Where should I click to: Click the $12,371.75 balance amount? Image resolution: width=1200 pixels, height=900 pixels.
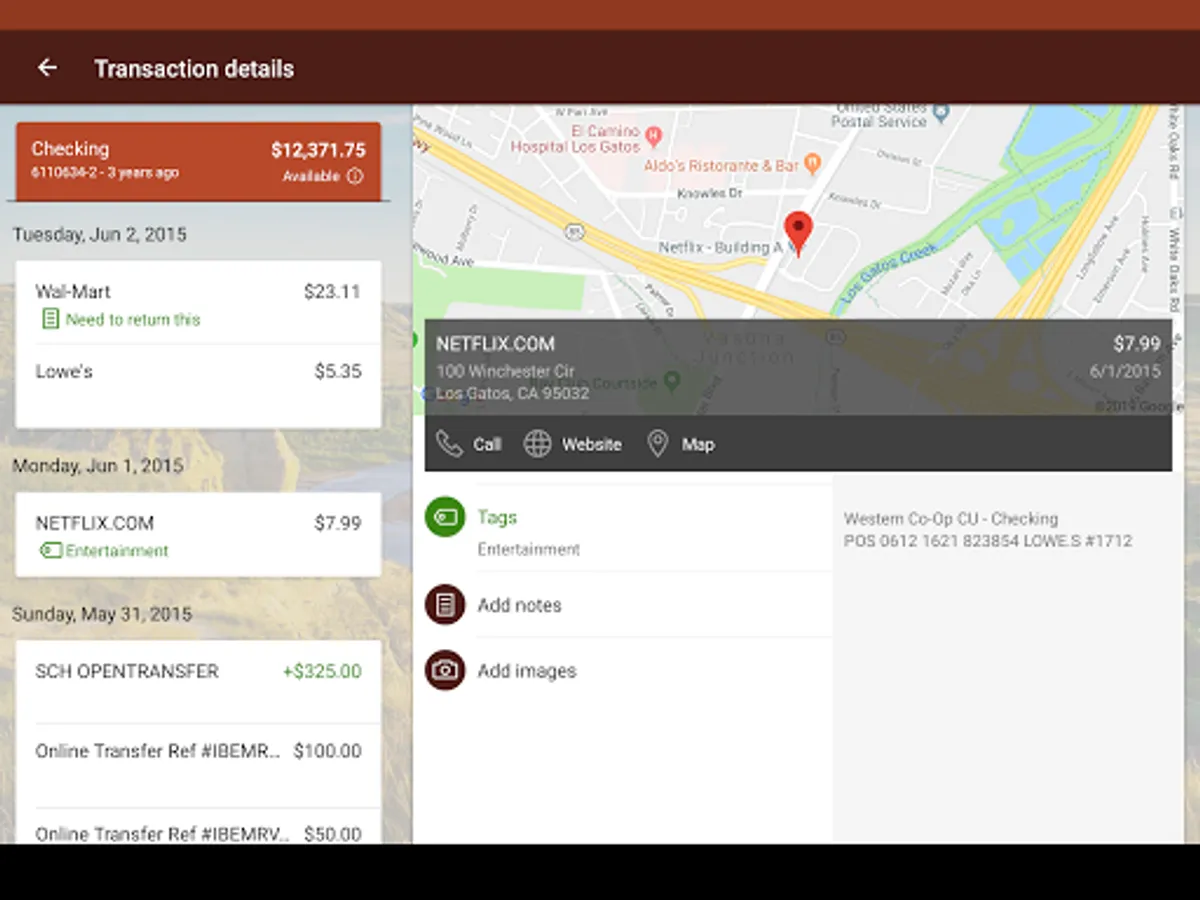tap(318, 150)
